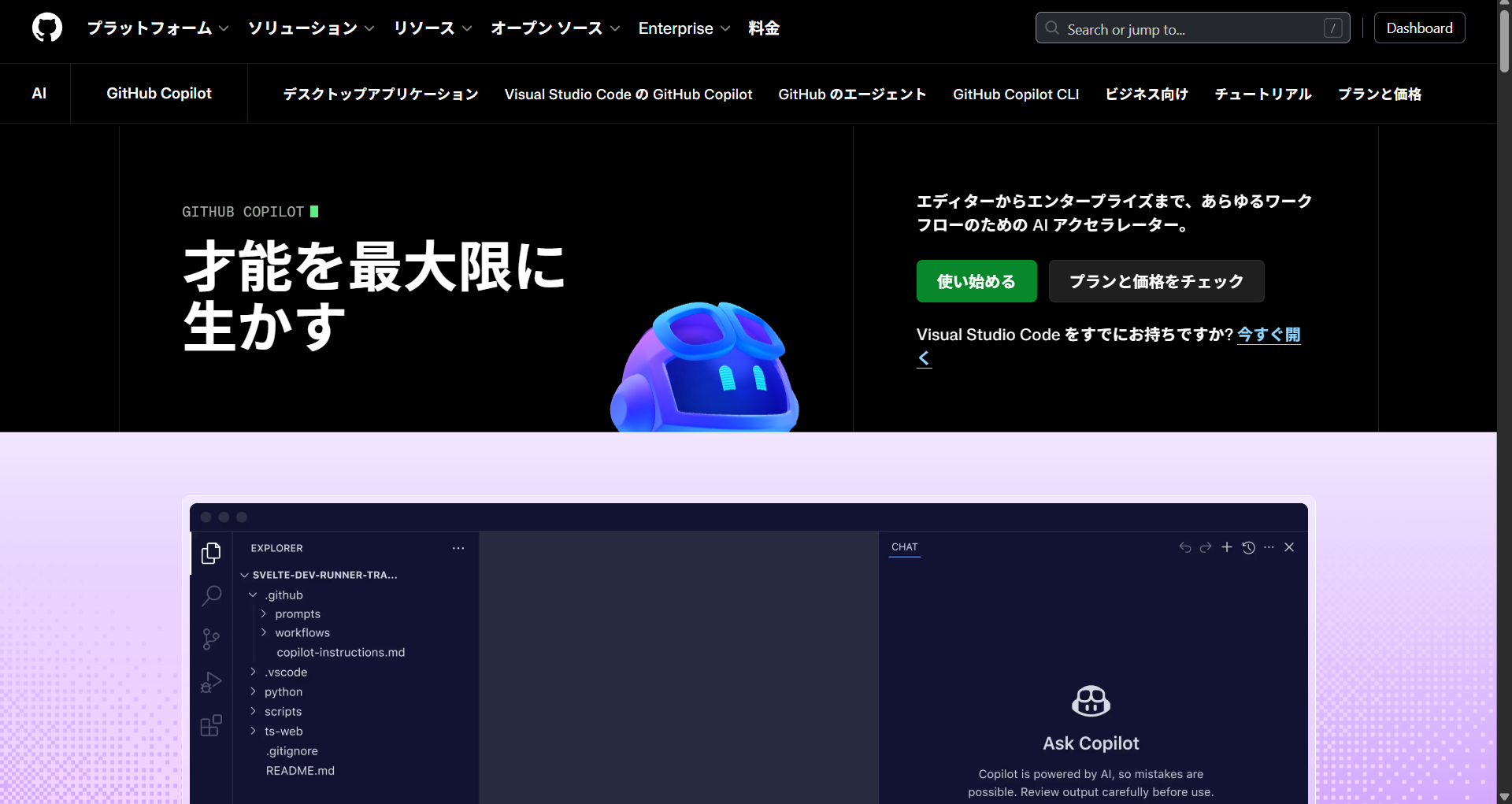Open GitHub Copilot CLI nav item
The height and width of the screenshot is (804, 1512).
point(1016,94)
